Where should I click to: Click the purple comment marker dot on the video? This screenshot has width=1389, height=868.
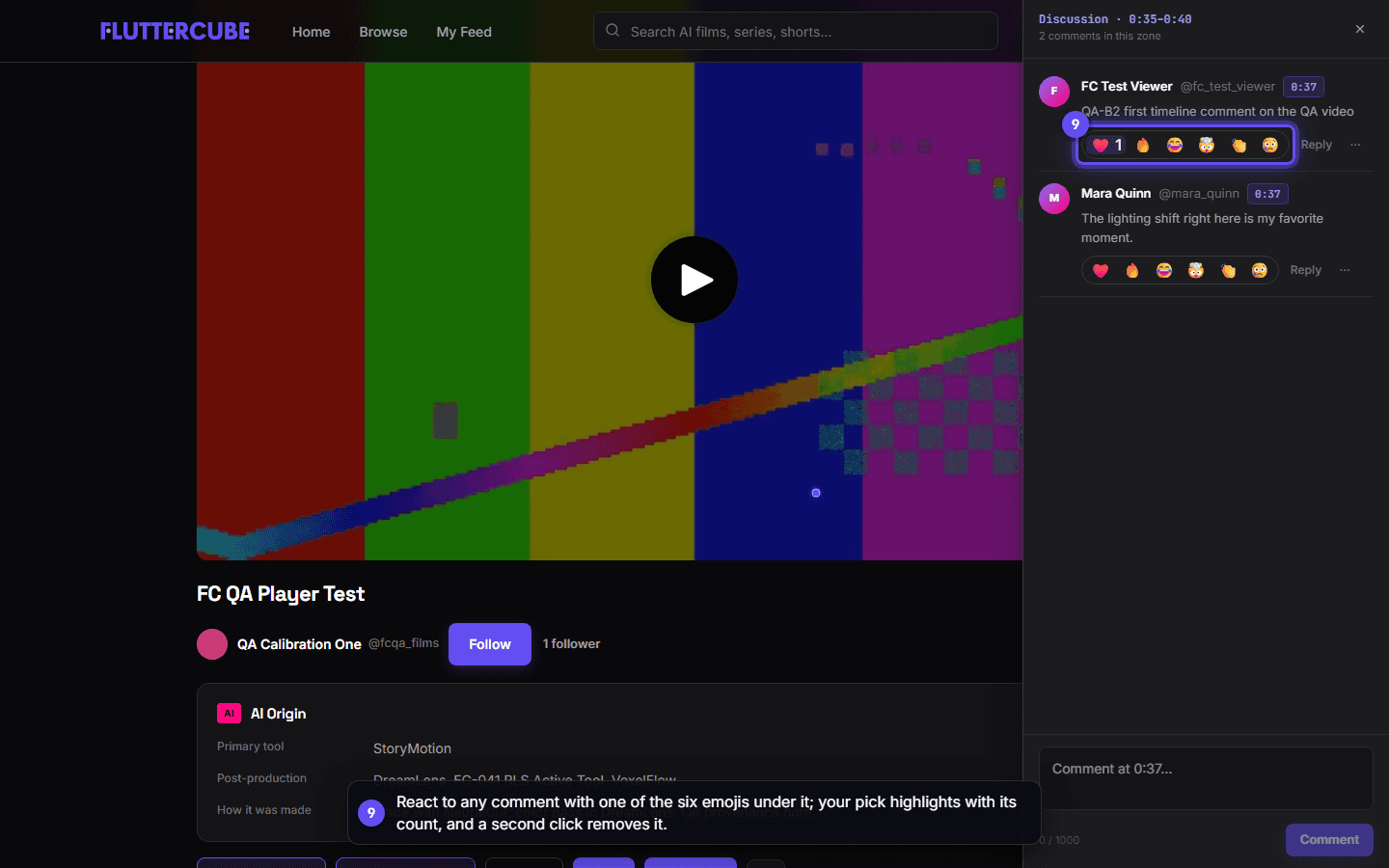816,493
